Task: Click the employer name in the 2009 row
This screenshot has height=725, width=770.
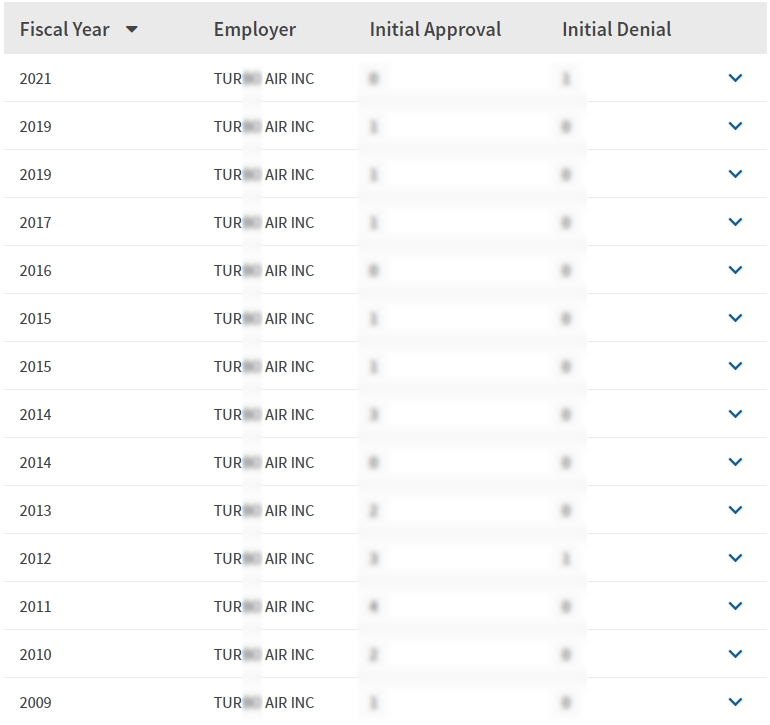Action: [264, 703]
